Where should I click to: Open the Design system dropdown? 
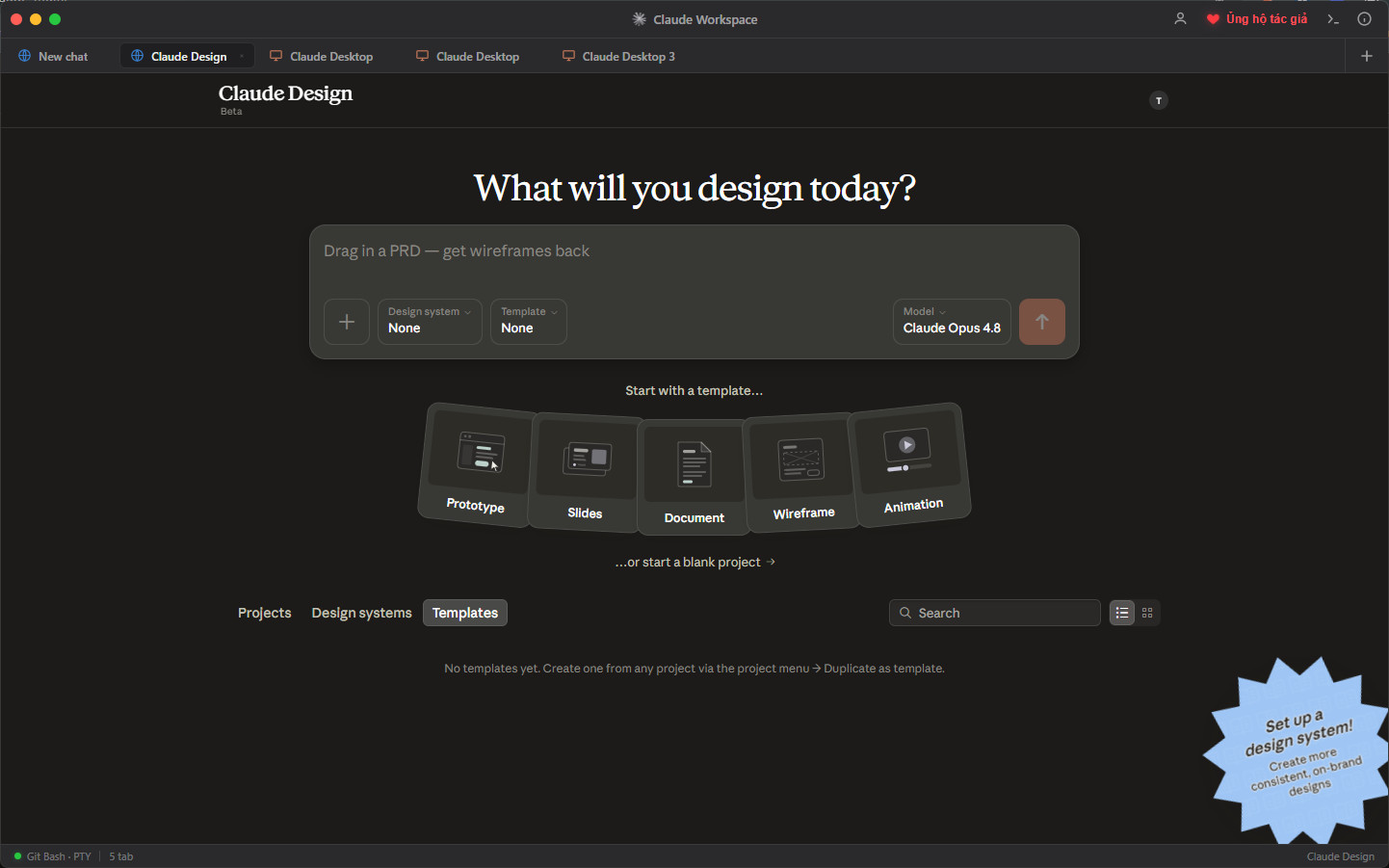click(430, 322)
